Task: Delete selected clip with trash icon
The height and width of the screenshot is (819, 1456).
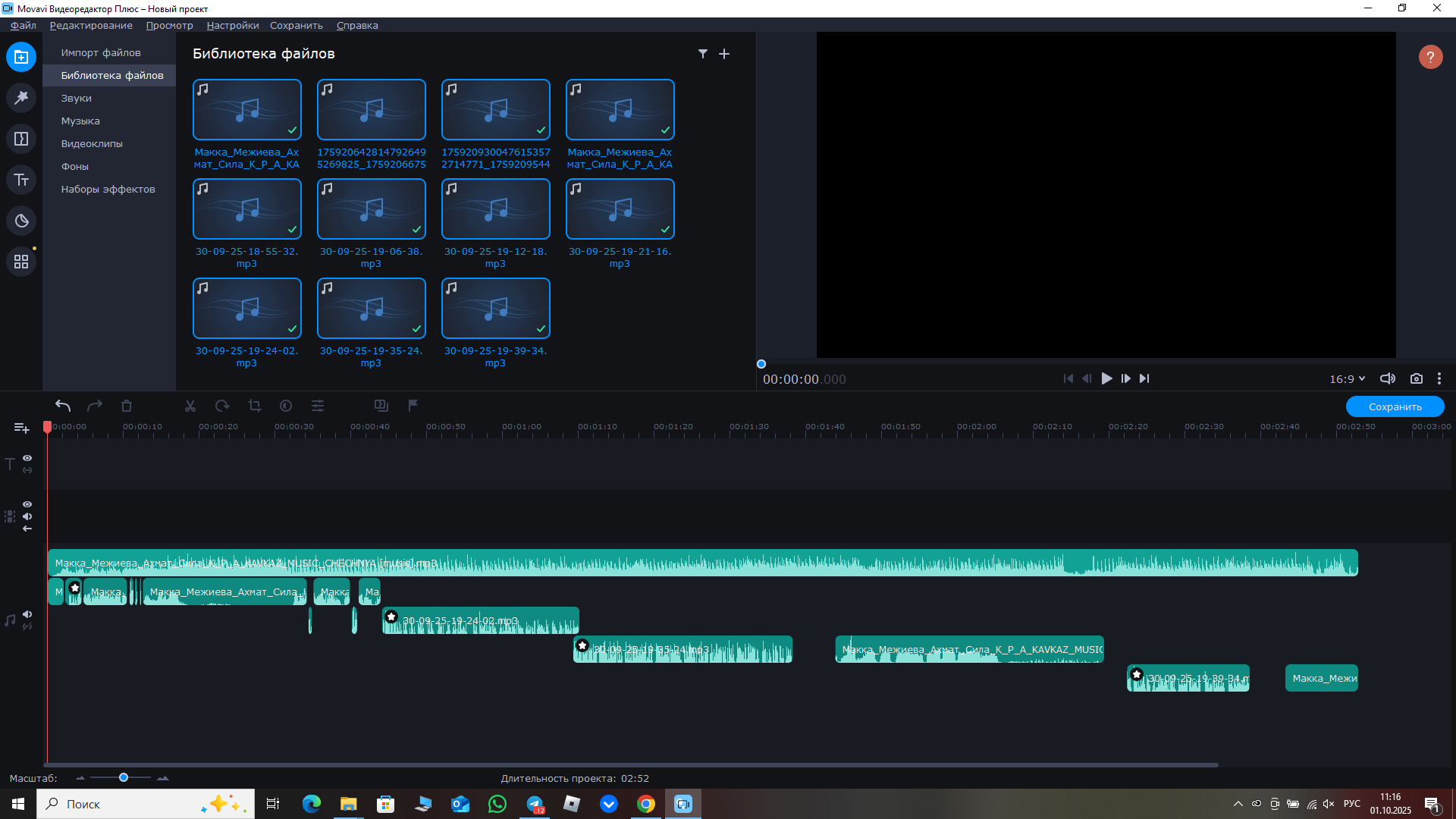Action: coord(127,406)
